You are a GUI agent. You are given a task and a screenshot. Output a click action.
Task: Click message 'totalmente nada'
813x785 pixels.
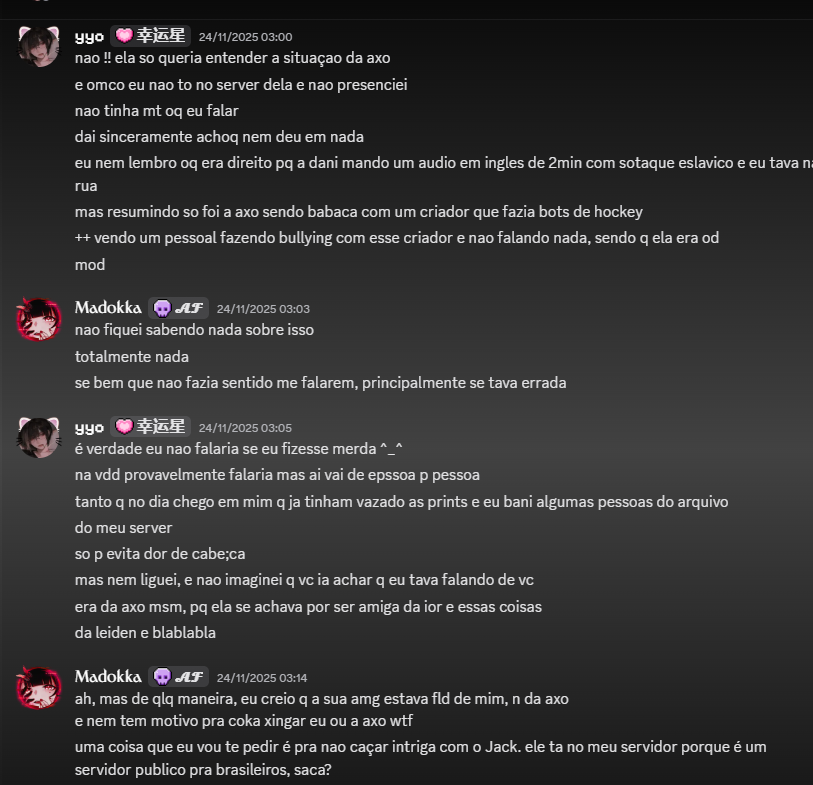pos(132,357)
